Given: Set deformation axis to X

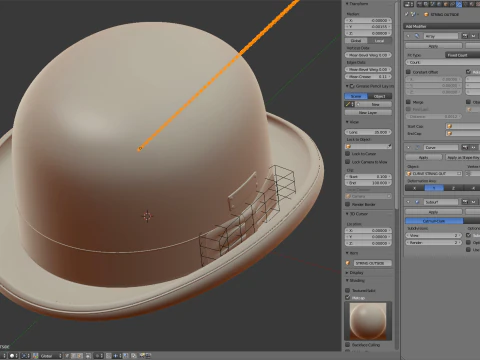Looking at the screenshot, I should tap(415, 188).
